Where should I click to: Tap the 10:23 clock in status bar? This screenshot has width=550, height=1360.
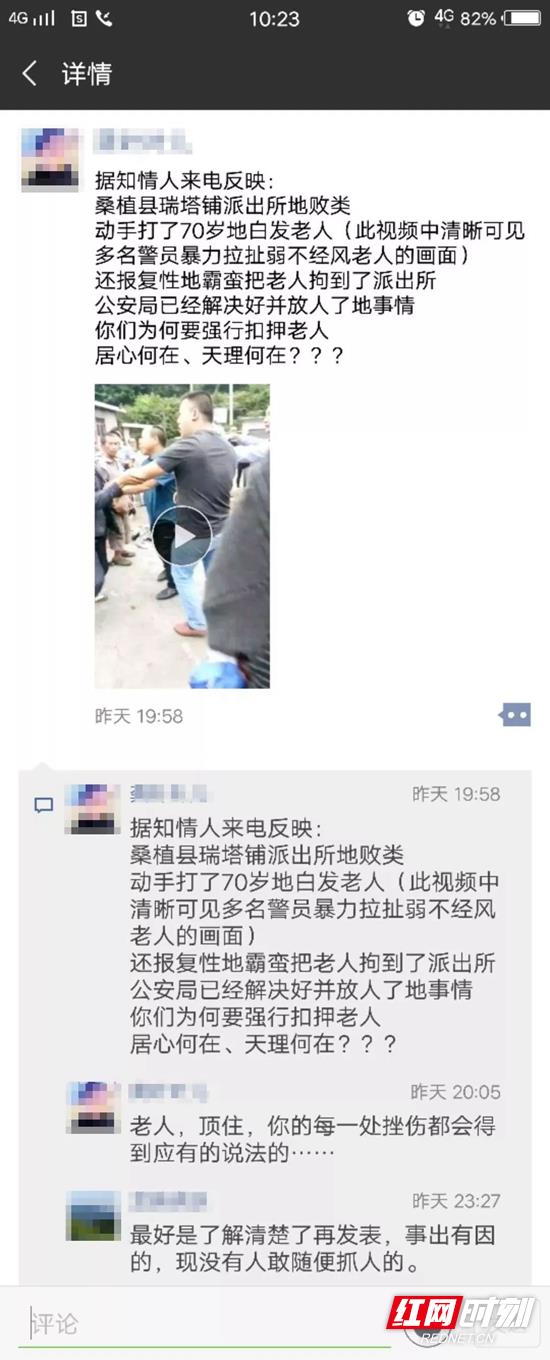pyautogui.click(x=274, y=18)
